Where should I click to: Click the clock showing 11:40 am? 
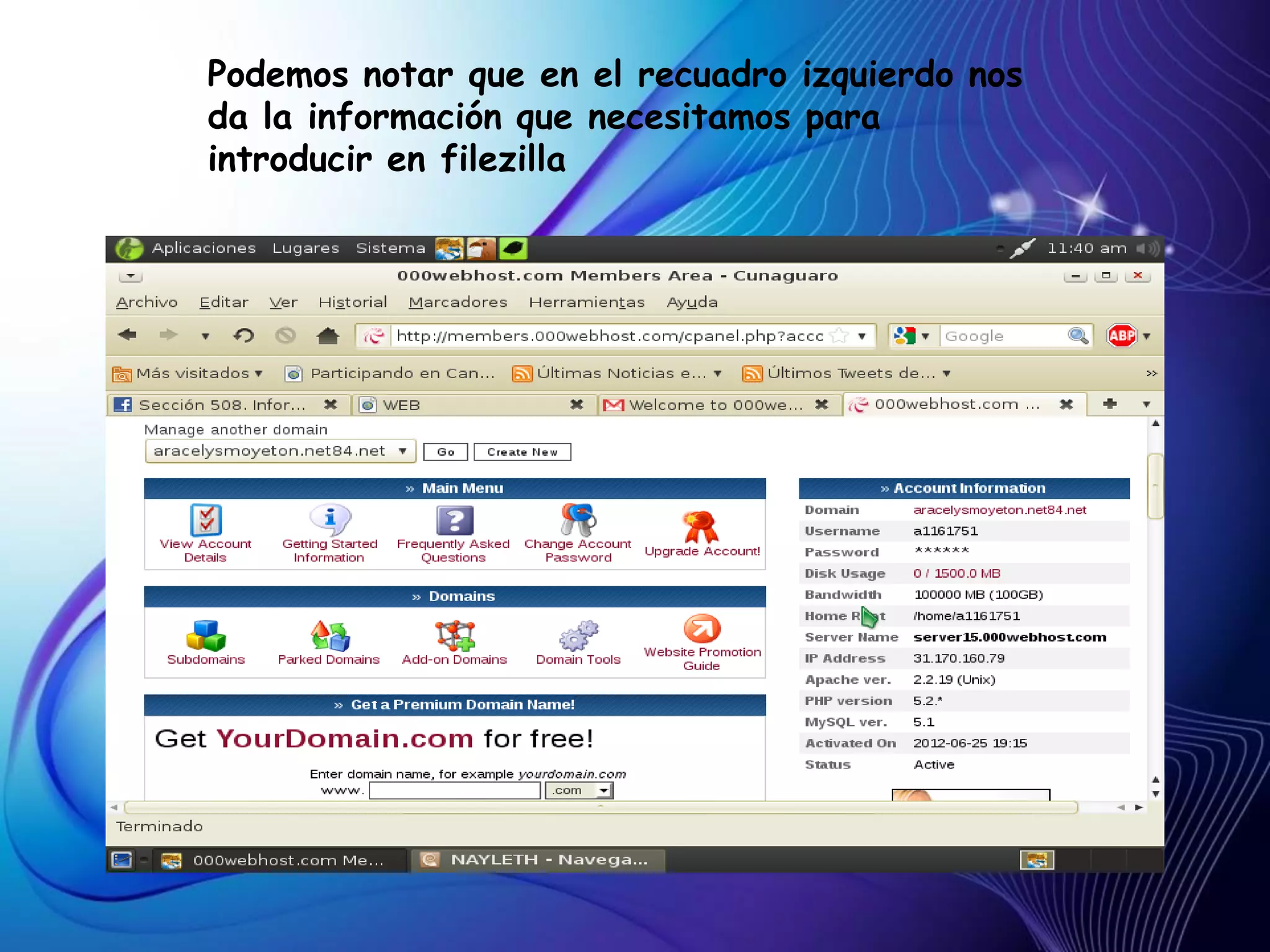1086,248
